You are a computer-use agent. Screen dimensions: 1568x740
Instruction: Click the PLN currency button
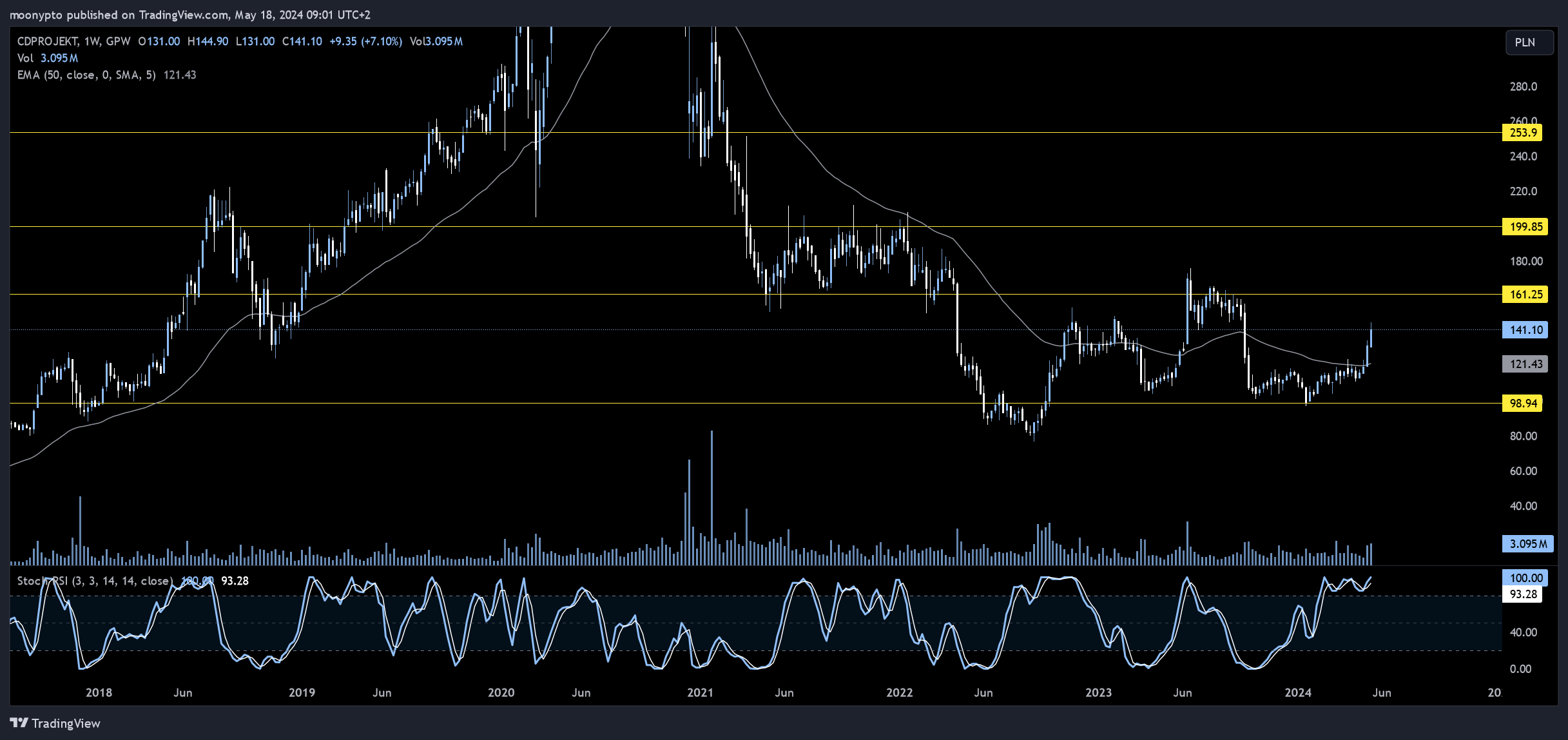point(1529,43)
